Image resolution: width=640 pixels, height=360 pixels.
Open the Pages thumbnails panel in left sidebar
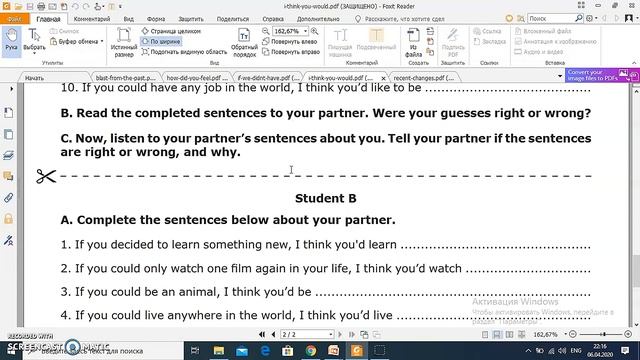tap(8, 134)
